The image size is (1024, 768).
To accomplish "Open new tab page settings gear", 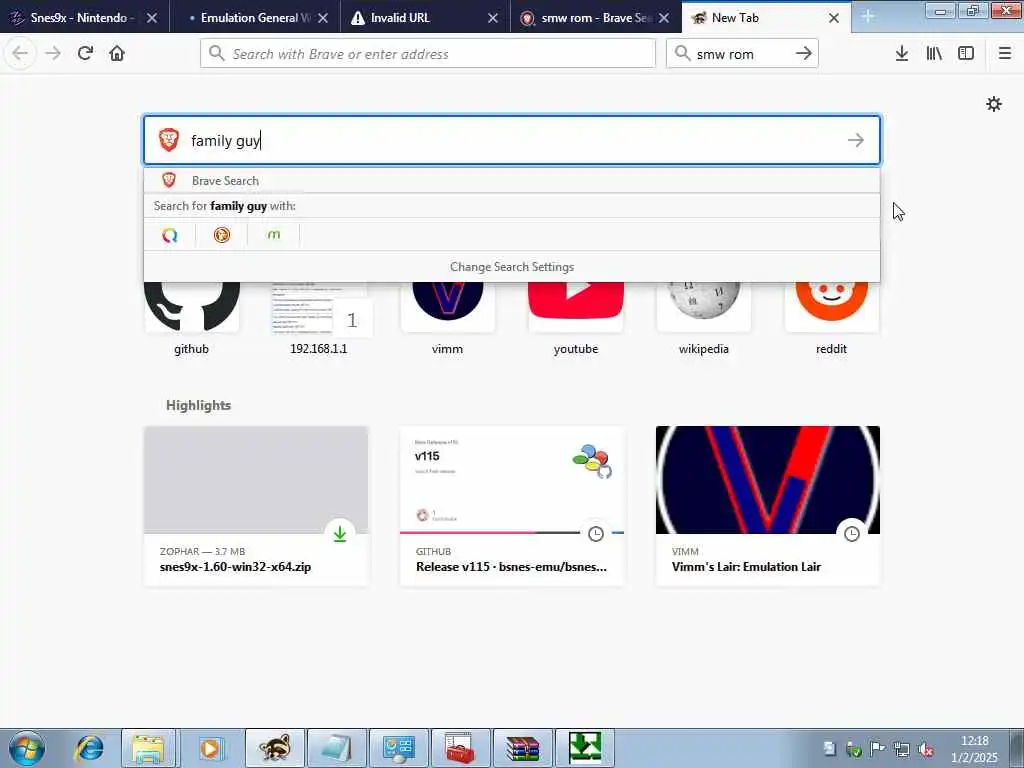I will pos(994,104).
